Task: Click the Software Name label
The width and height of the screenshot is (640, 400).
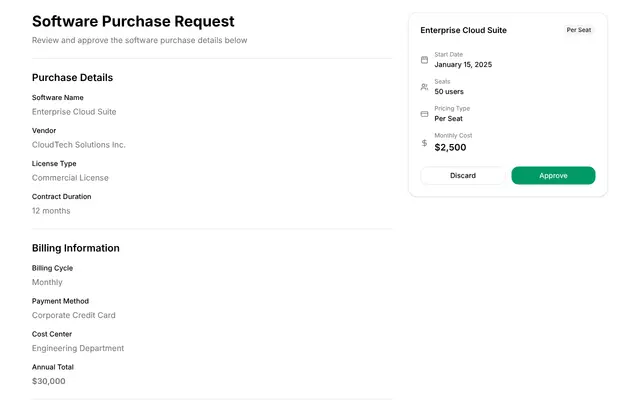Action: click(x=58, y=98)
